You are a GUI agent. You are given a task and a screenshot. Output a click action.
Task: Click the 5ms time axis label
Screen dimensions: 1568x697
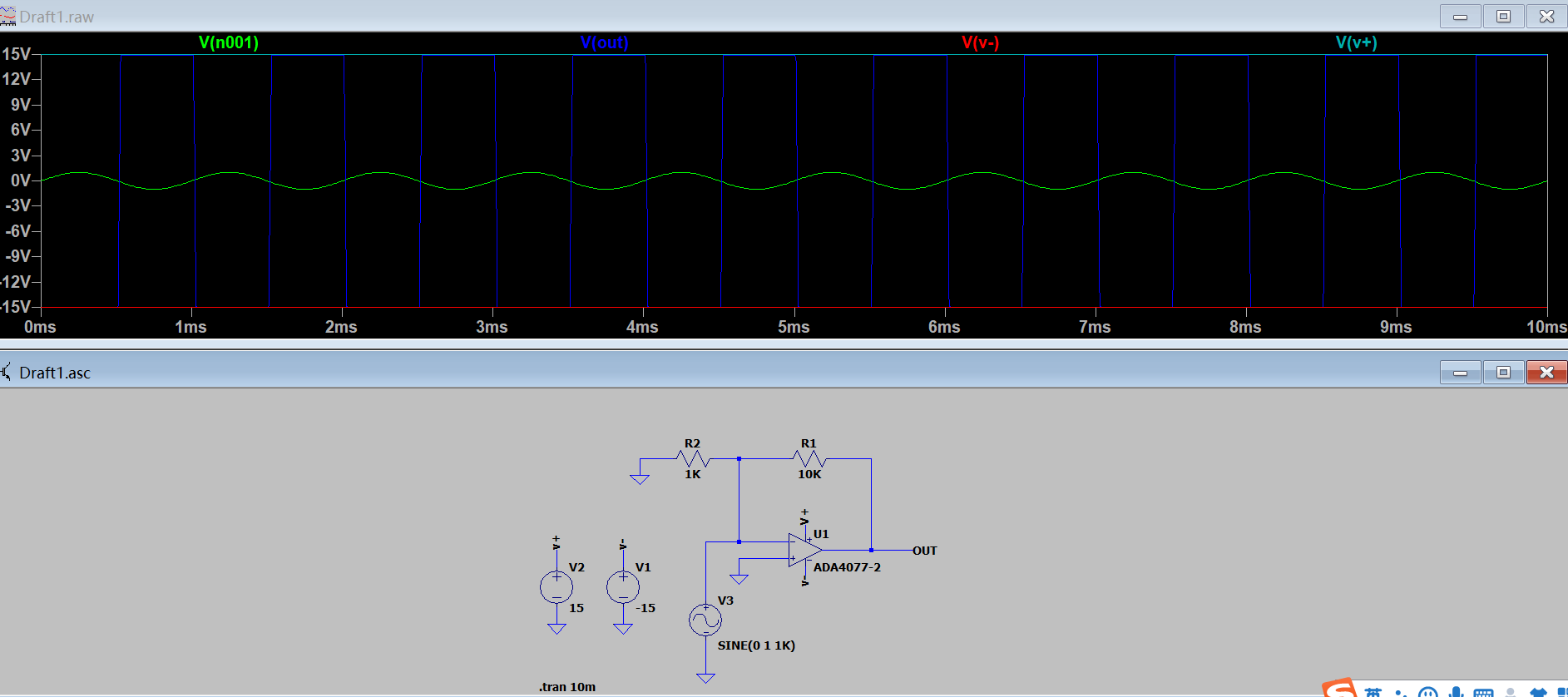tap(794, 327)
